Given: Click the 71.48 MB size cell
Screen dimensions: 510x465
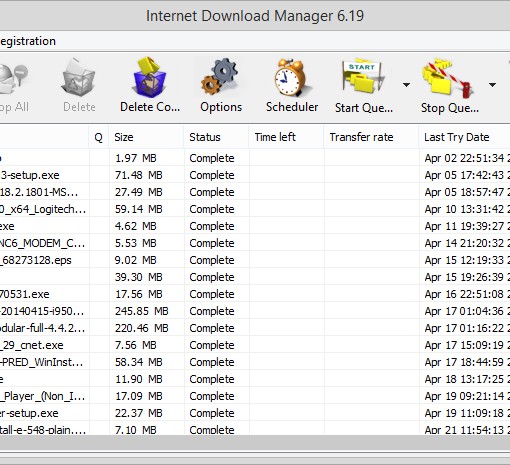Looking at the screenshot, I should pyautogui.click(x=139, y=175).
